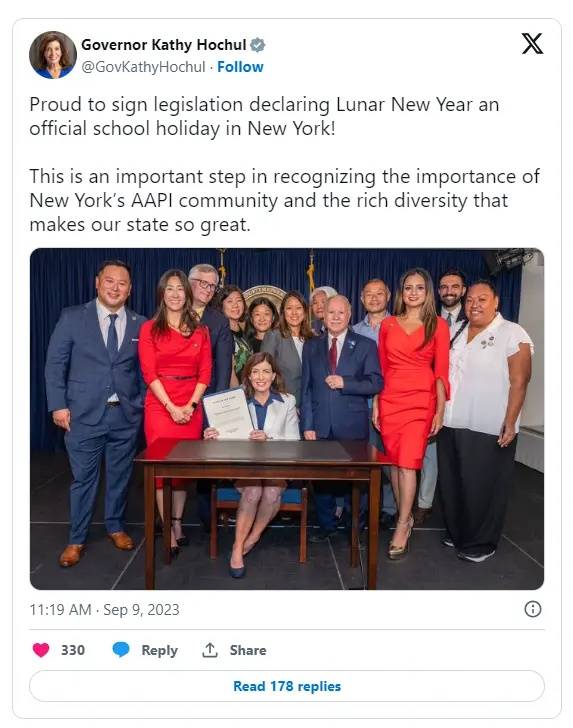Follow Governor Kathy Hochul
Viewport: 573px width, 728px height.
[240, 67]
